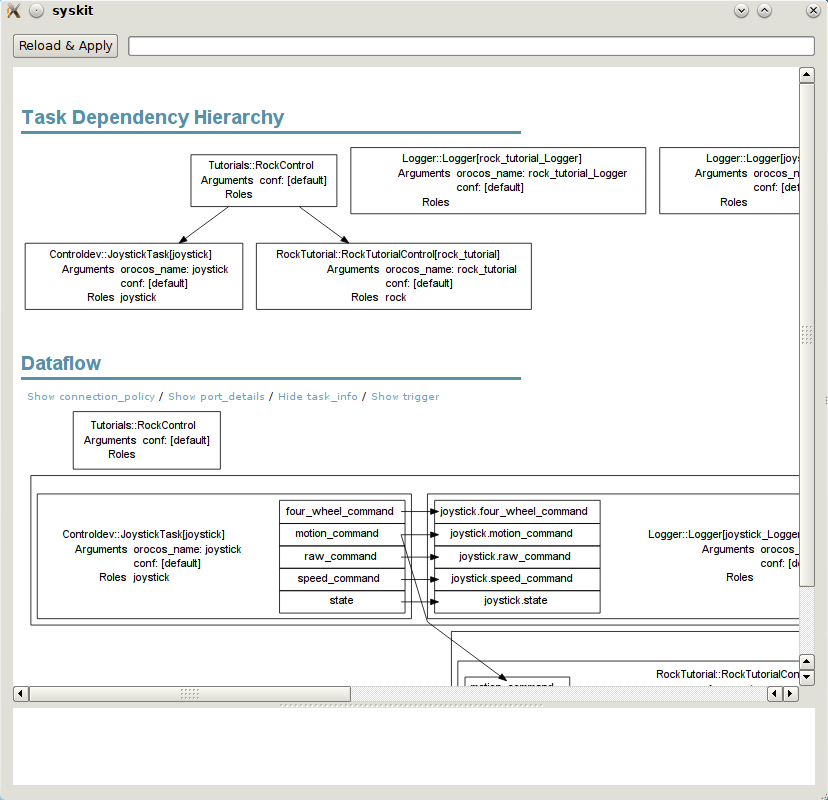Viewport: 828px width, 800px height.
Task: Select the RockTutorial::RockTutorialControl[rock_tutorial] node
Action: (393, 276)
